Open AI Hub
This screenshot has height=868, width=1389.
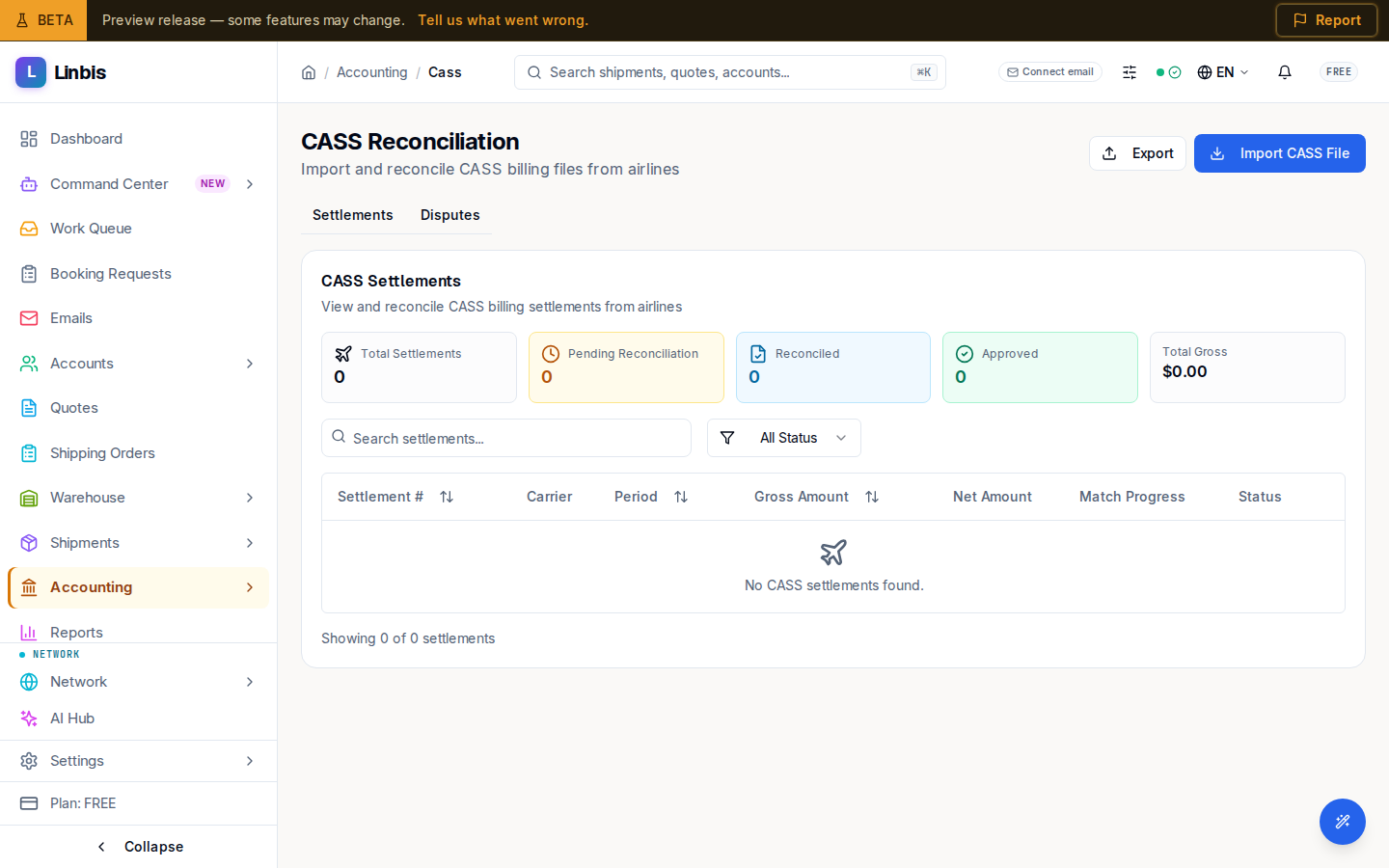click(138, 719)
